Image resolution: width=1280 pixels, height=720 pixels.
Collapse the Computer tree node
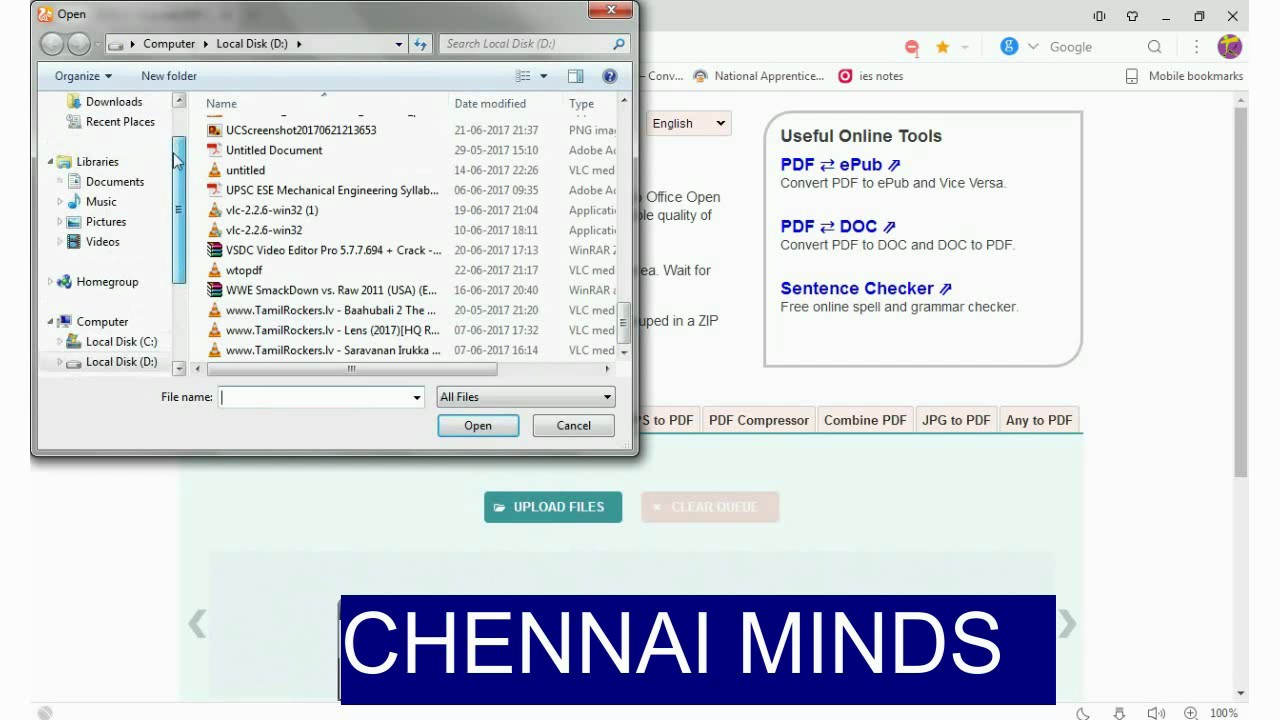tap(51, 322)
